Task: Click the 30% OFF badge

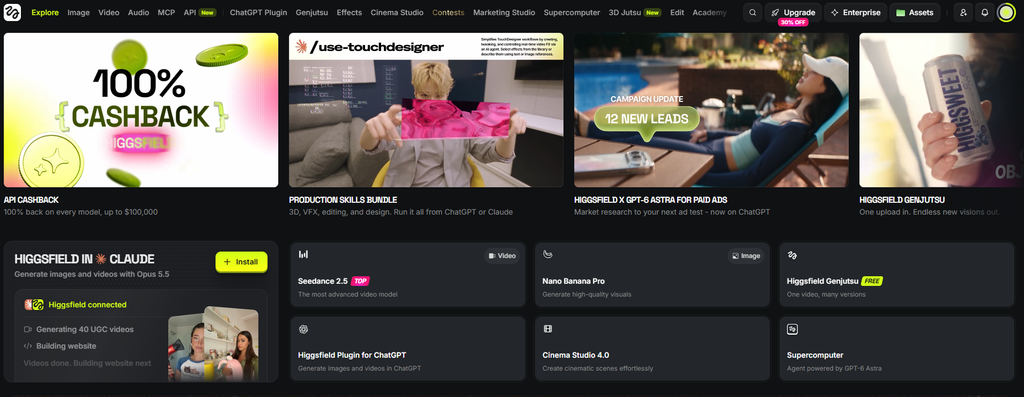Action: tap(793, 22)
